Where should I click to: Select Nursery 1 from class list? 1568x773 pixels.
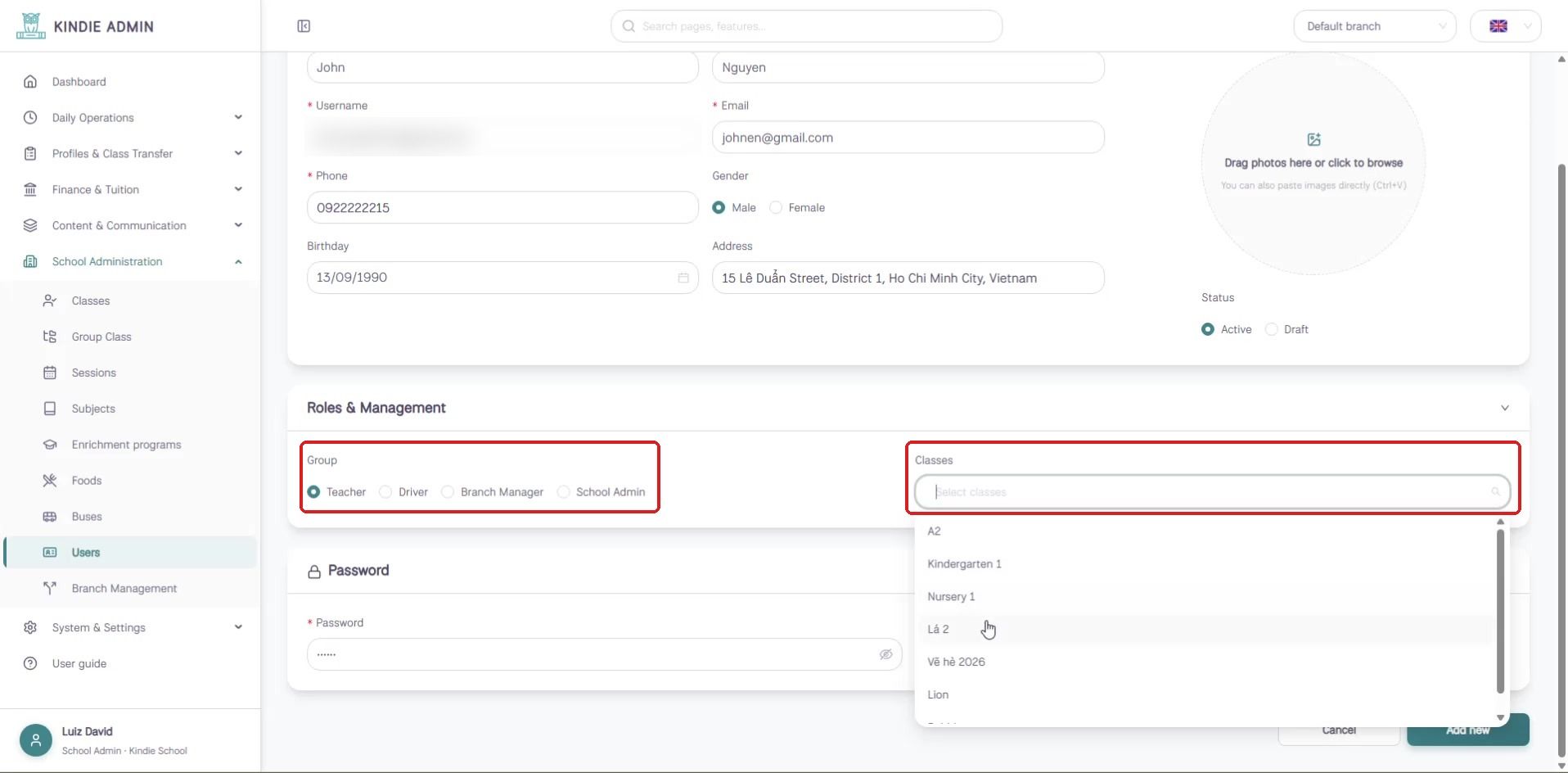(1206, 597)
